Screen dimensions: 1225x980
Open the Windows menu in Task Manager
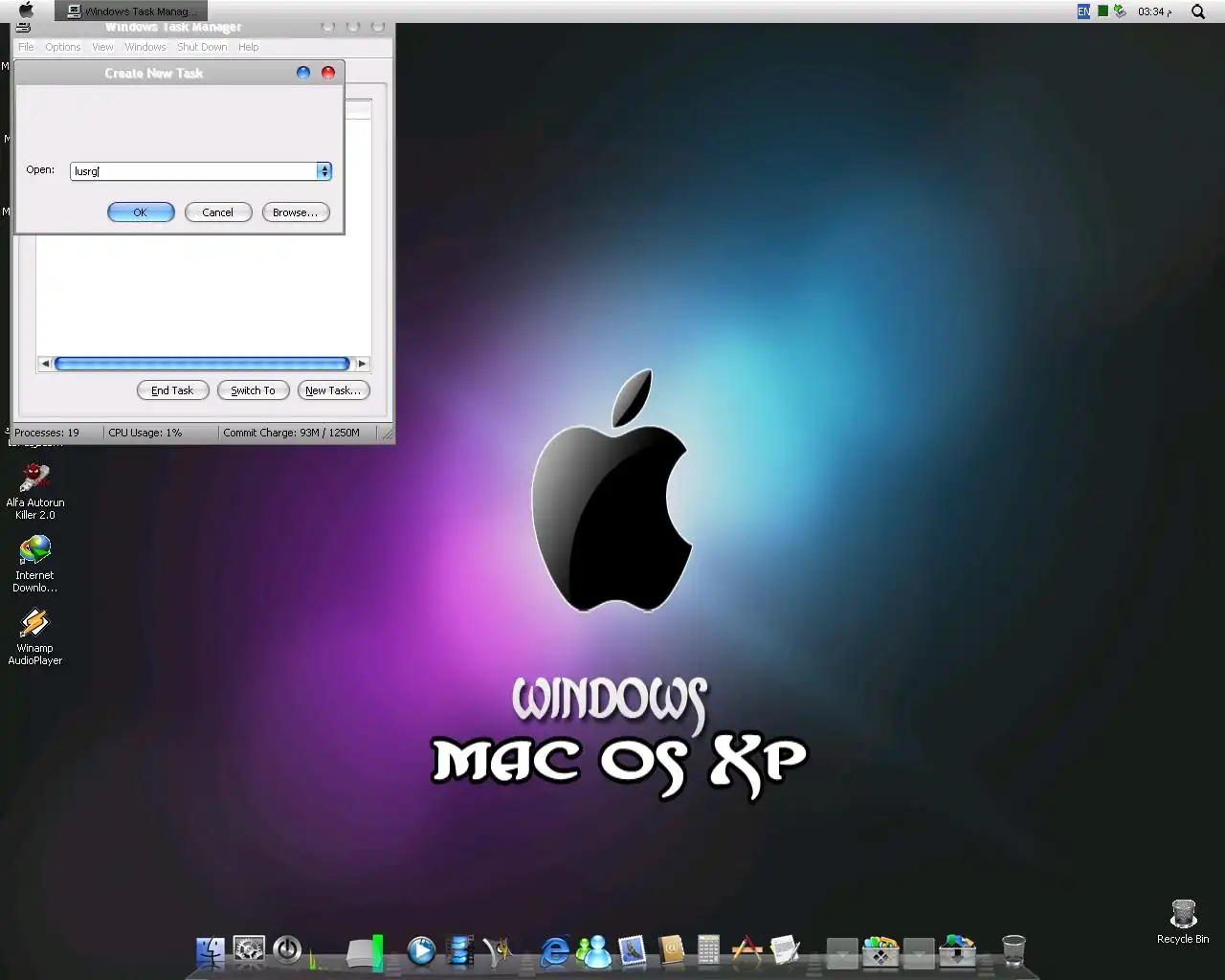point(145,47)
